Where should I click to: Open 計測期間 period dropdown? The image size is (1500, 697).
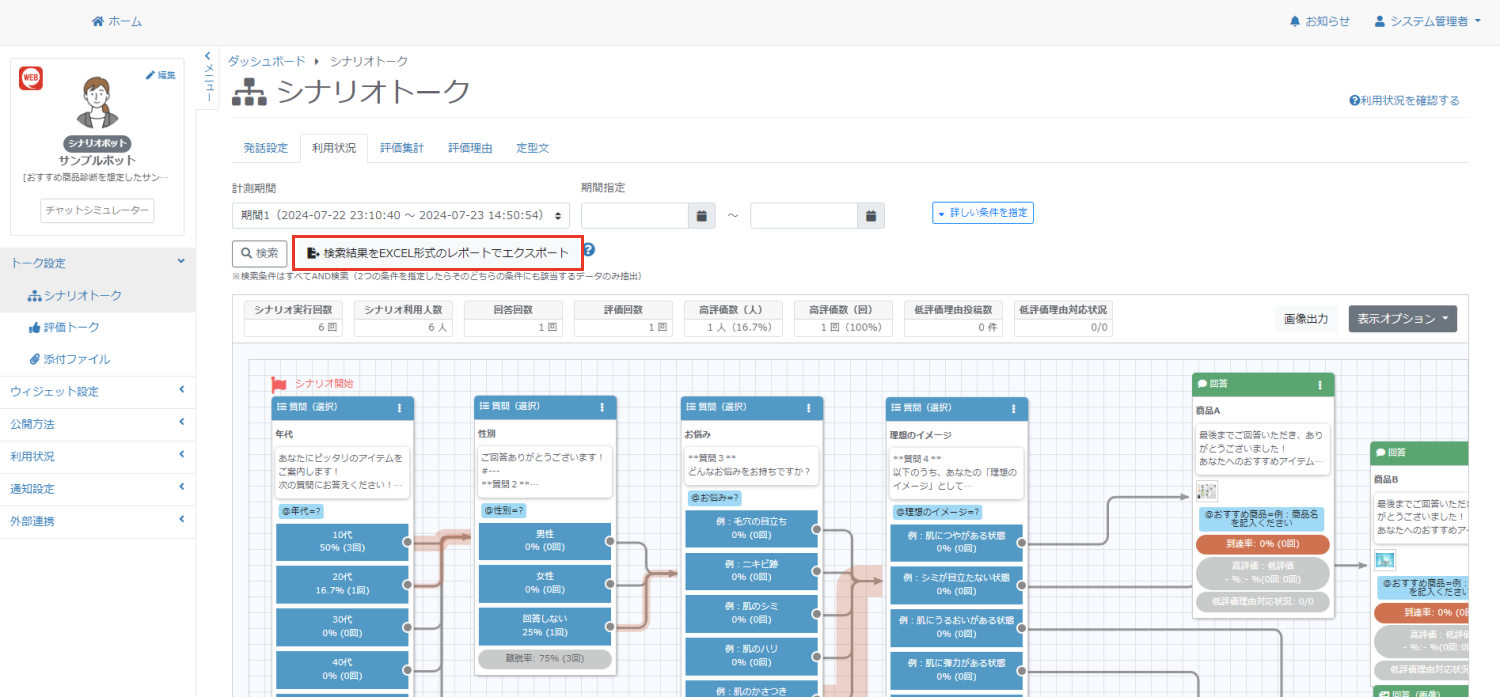pos(401,215)
